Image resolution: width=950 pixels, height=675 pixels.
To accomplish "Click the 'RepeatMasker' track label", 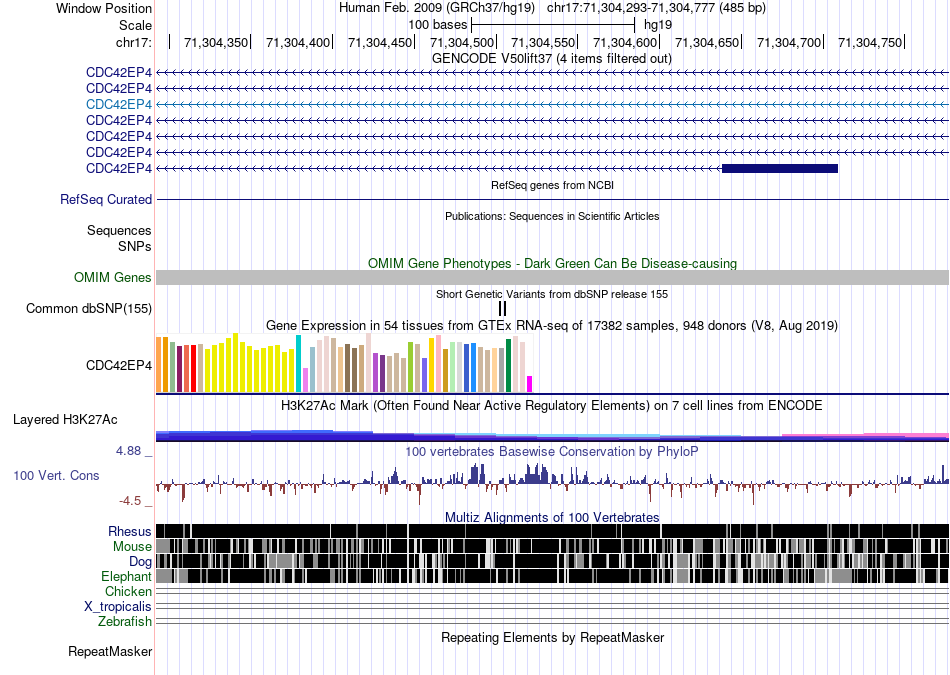I will point(110,652).
